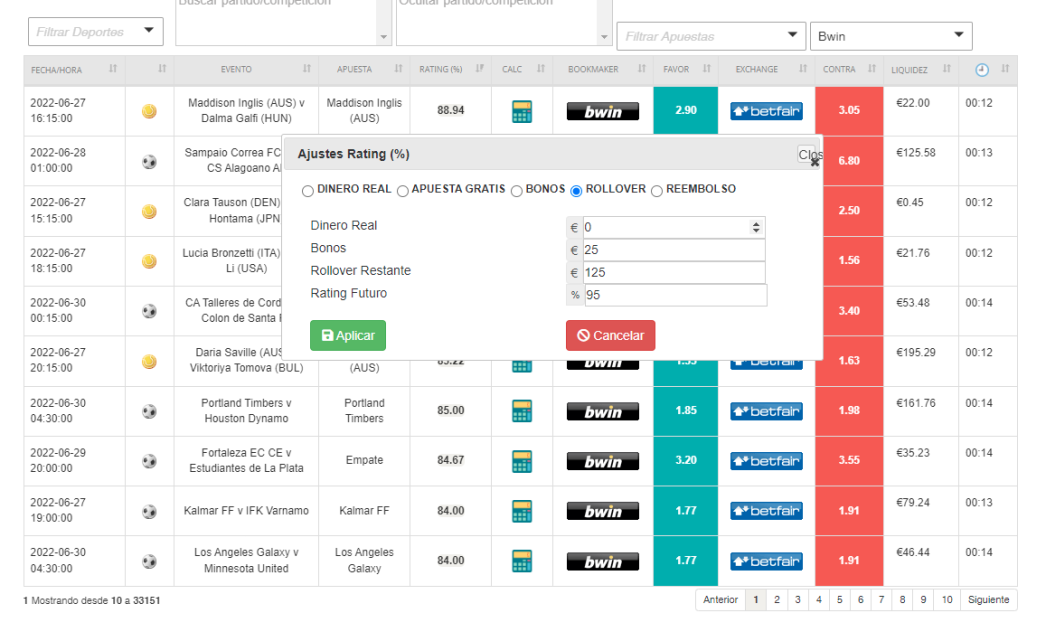Viewport: 1046px width, 632px height.
Task: Select BONOS radio option
Action: (x=516, y=191)
